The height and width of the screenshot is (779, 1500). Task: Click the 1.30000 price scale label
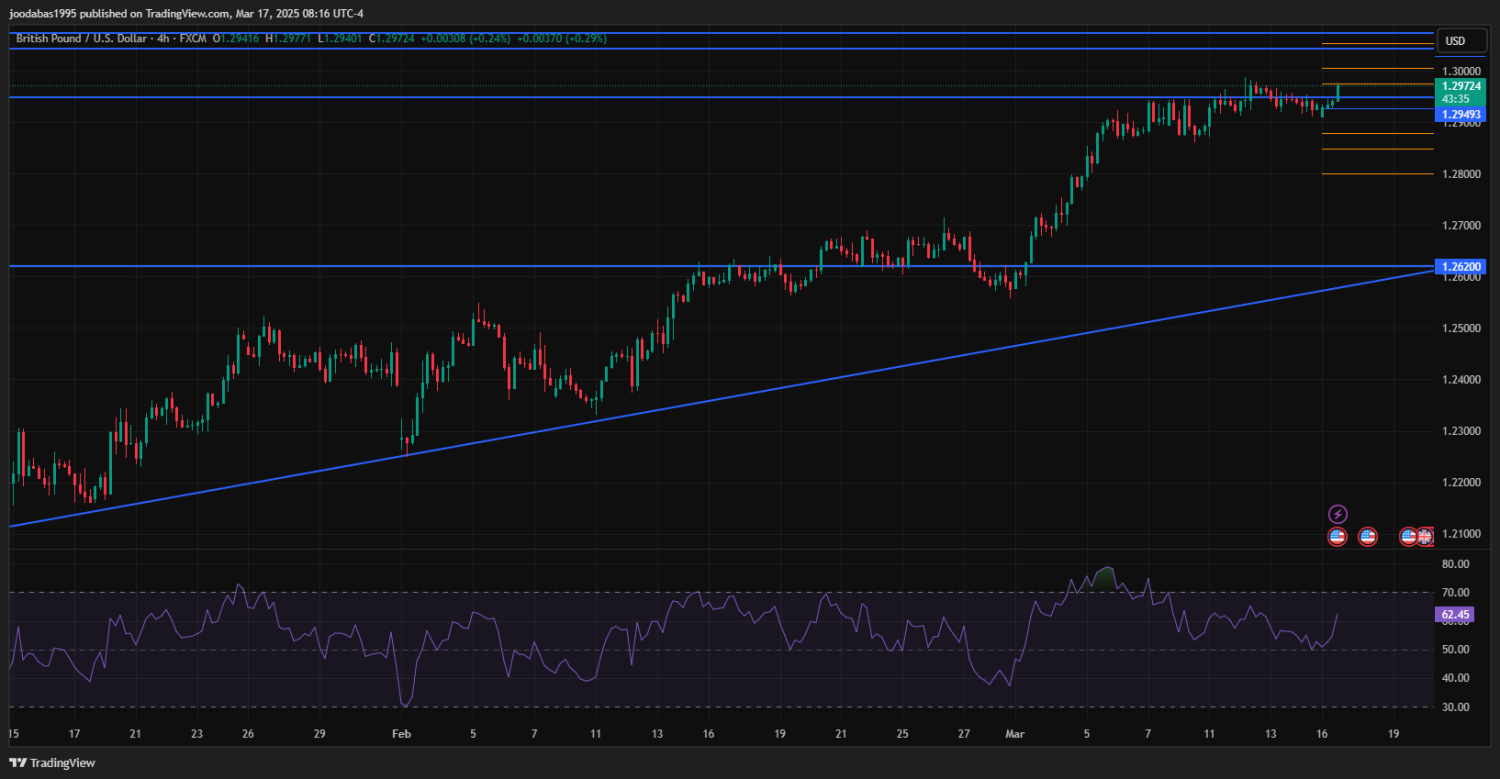click(1461, 72)
